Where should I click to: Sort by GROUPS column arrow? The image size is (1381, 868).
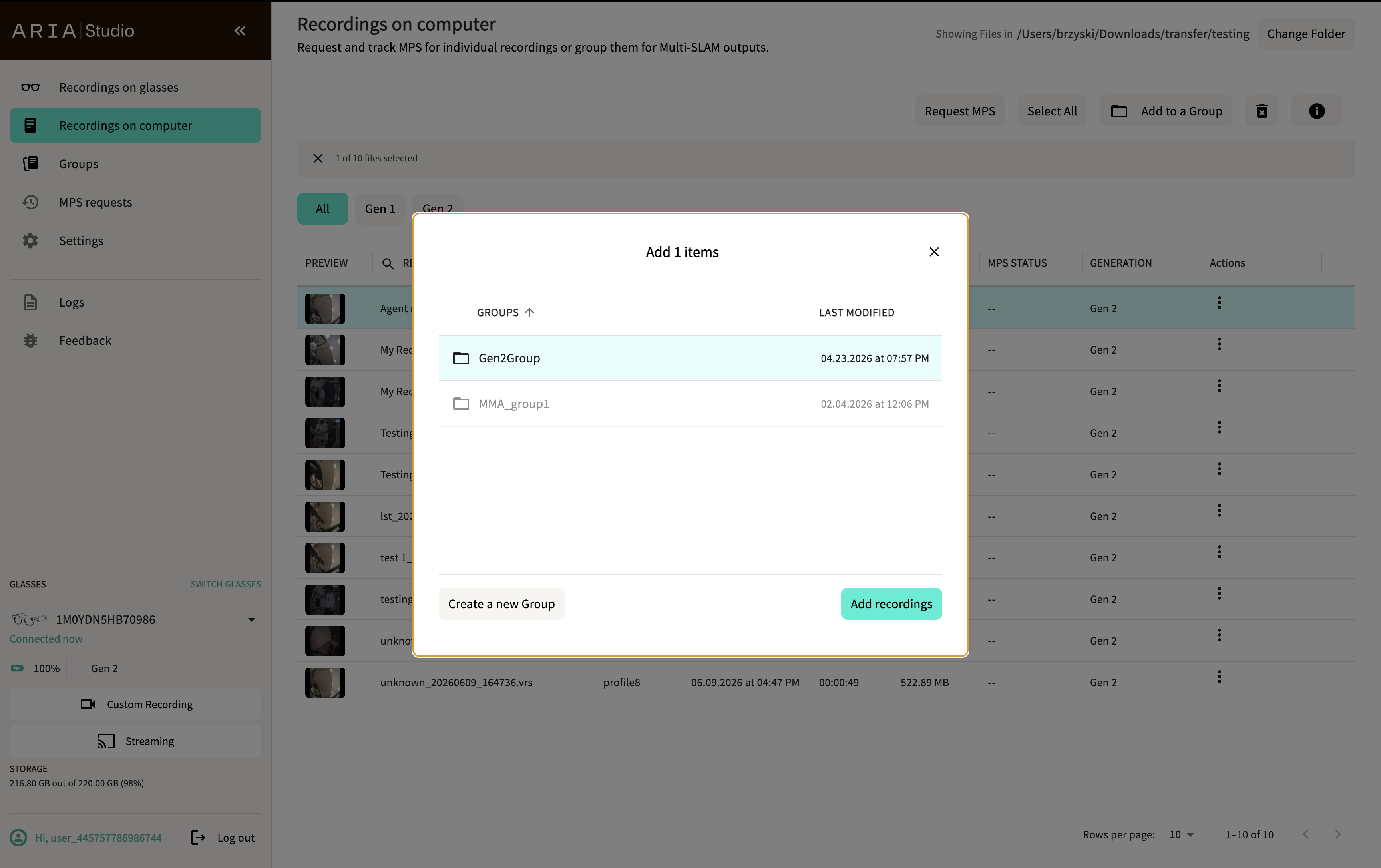point(529,312)
